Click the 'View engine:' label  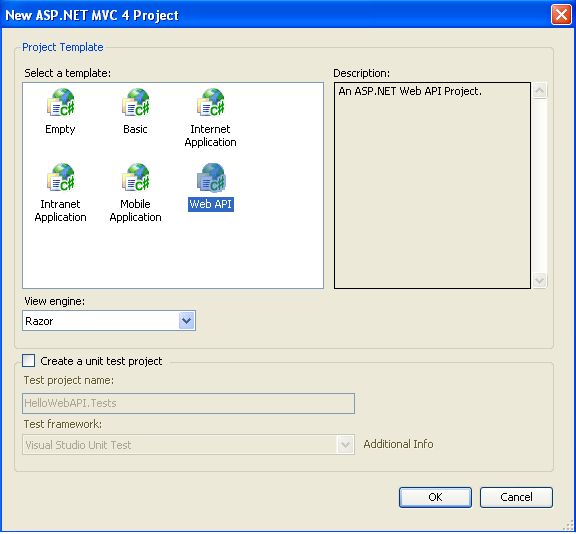[x=54, y=301]
